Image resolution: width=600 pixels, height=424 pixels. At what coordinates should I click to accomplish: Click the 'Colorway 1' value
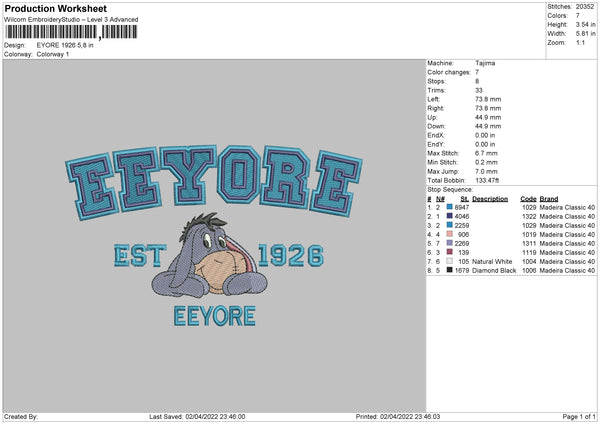(53, 54)
